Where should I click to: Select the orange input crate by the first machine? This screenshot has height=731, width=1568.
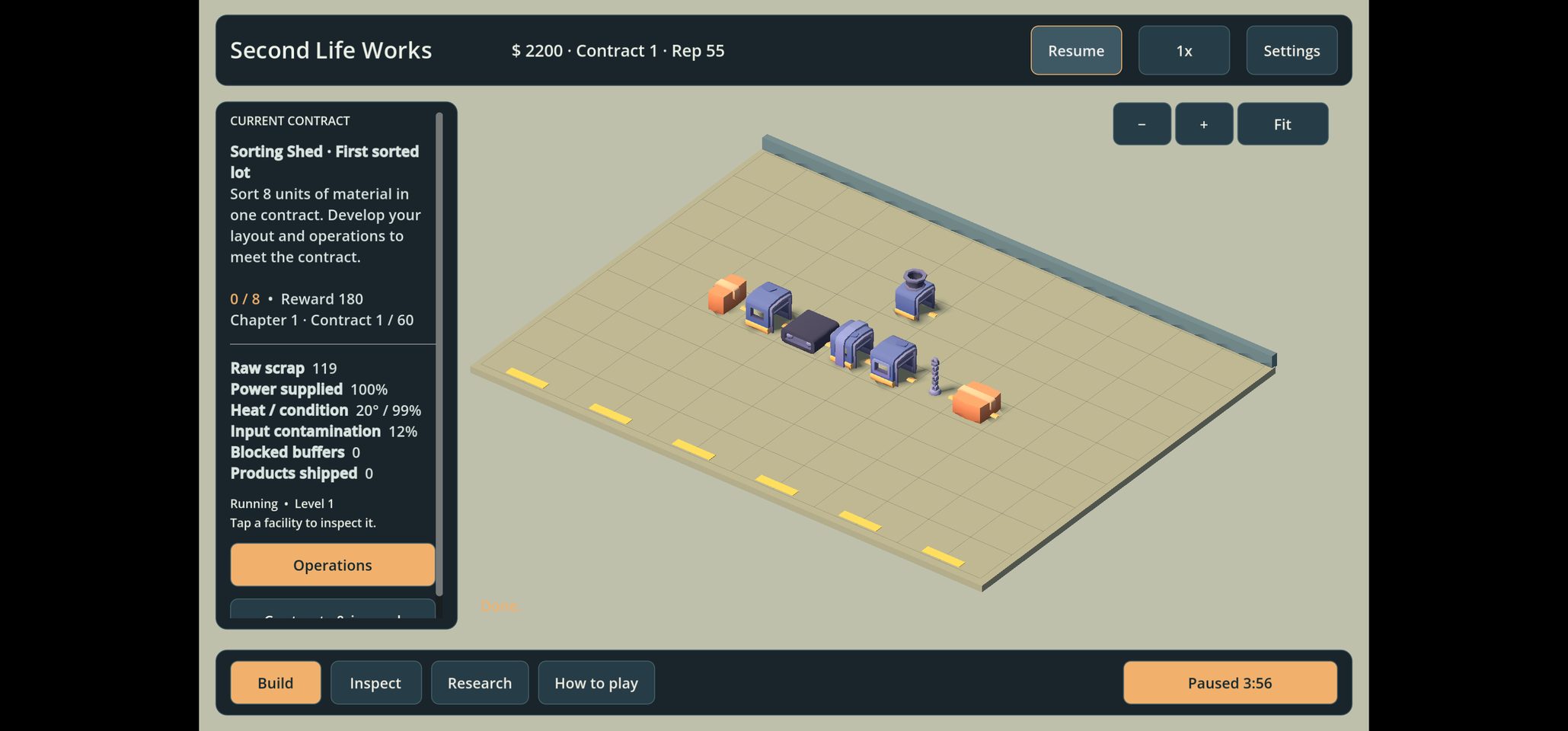(x=726, y=294)
